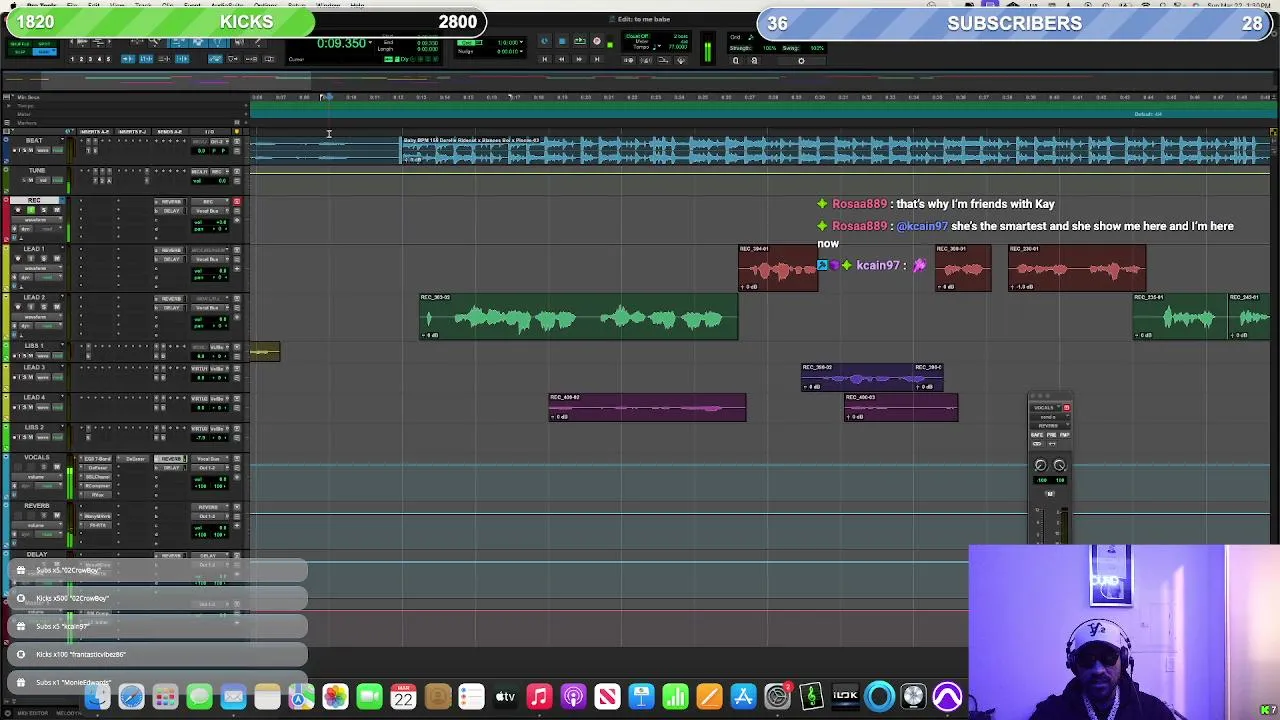Screen dimensions: 1280x720
Task: Open the Window menu
Action: point(328,5)
